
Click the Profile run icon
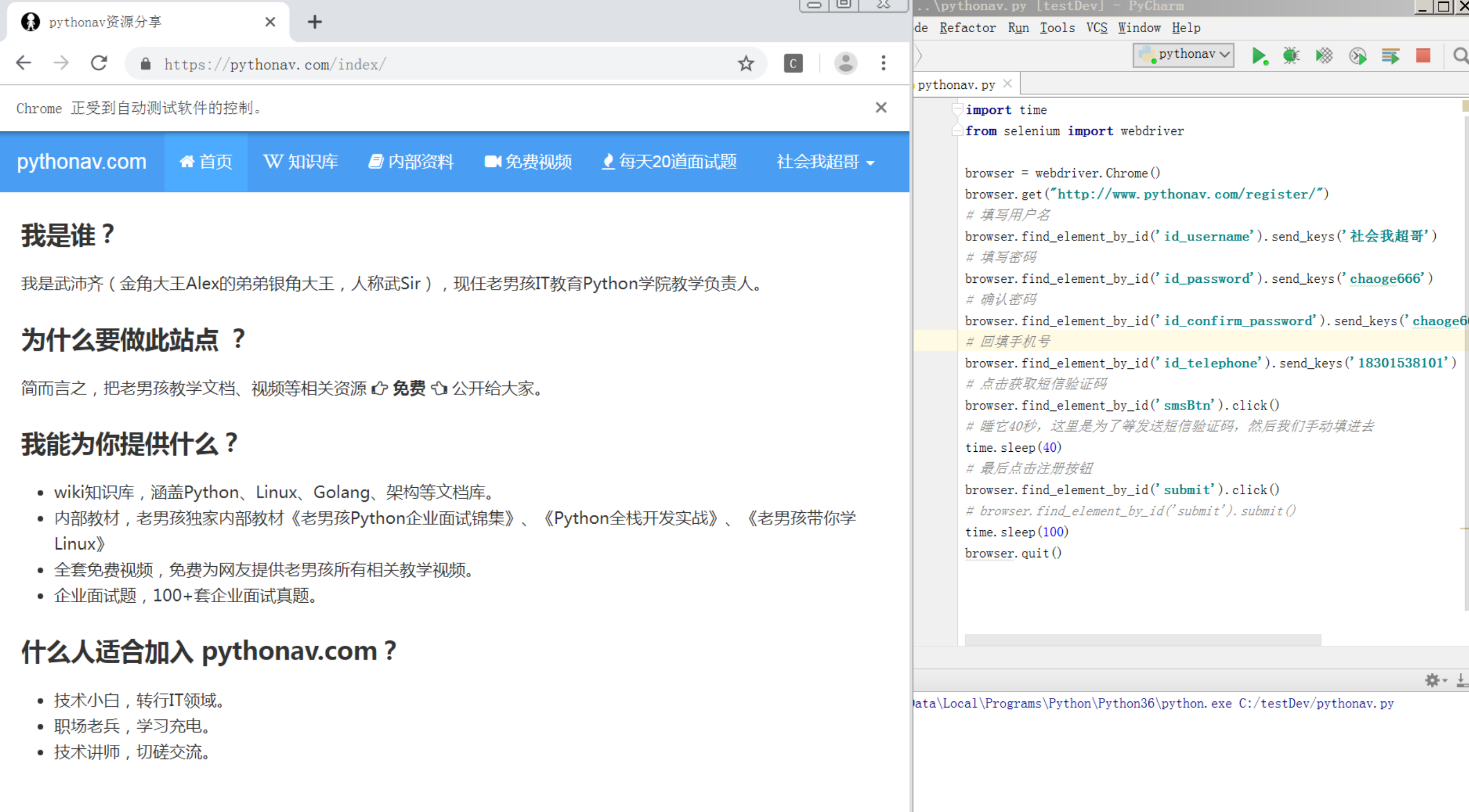[x=1358, y=55]
